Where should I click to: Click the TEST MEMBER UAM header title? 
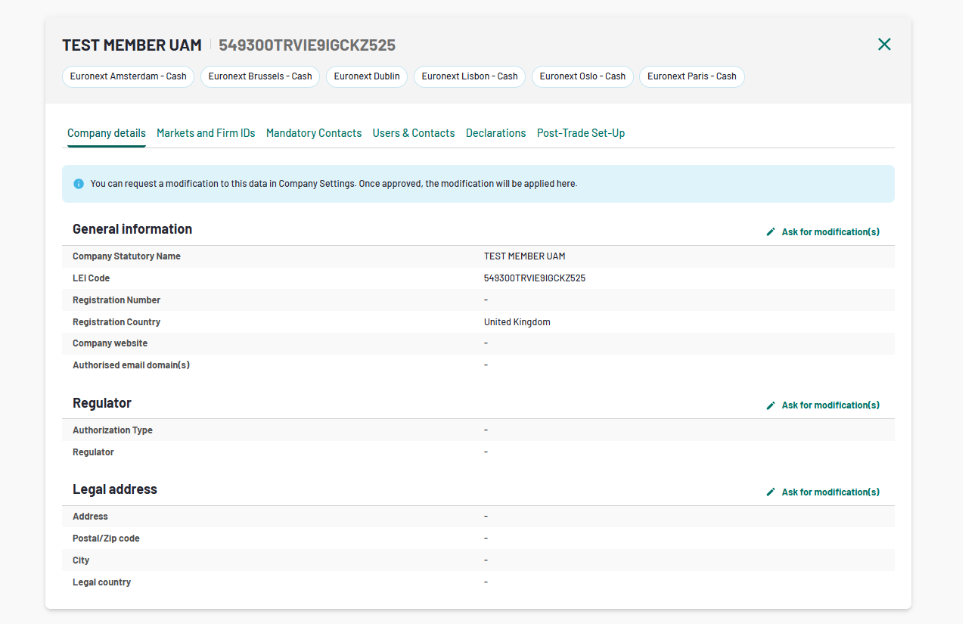coord(132,45)
